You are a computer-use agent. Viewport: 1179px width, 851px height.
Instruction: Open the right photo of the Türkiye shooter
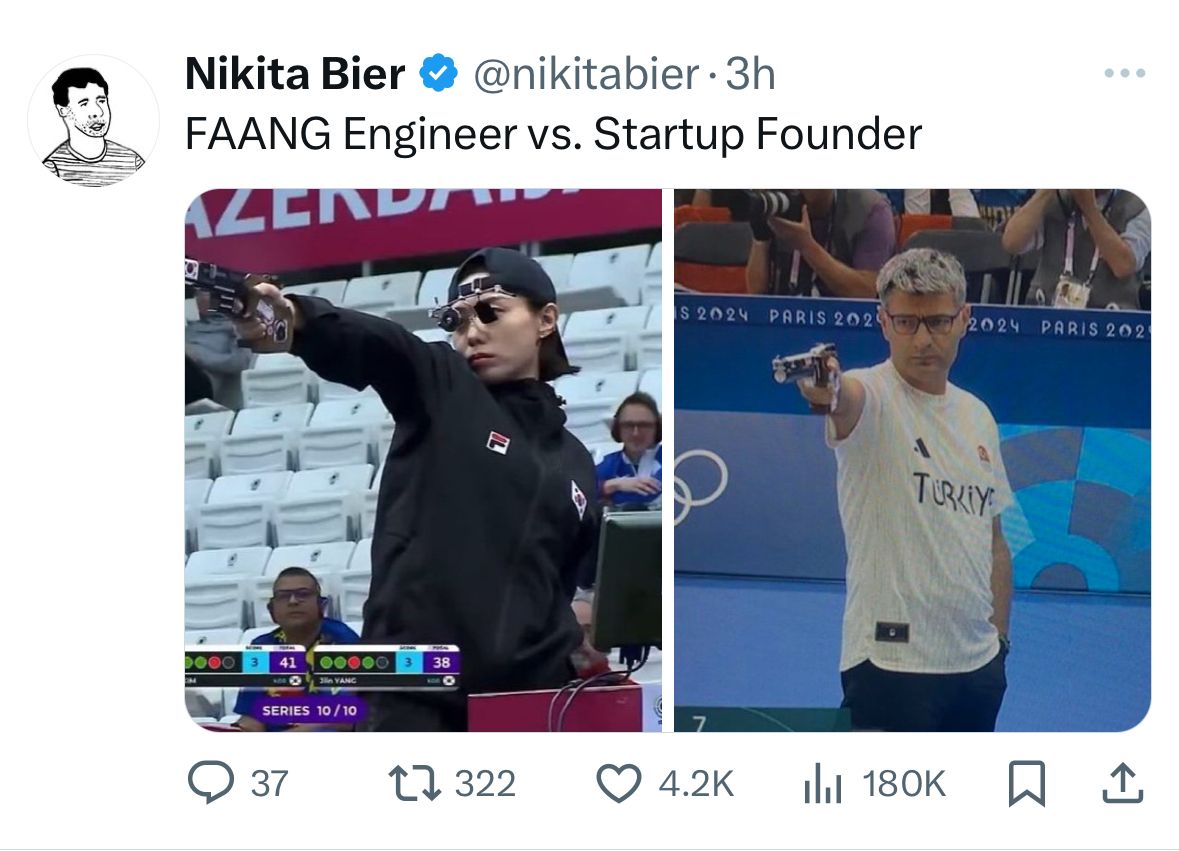click(x=912, y=460)
